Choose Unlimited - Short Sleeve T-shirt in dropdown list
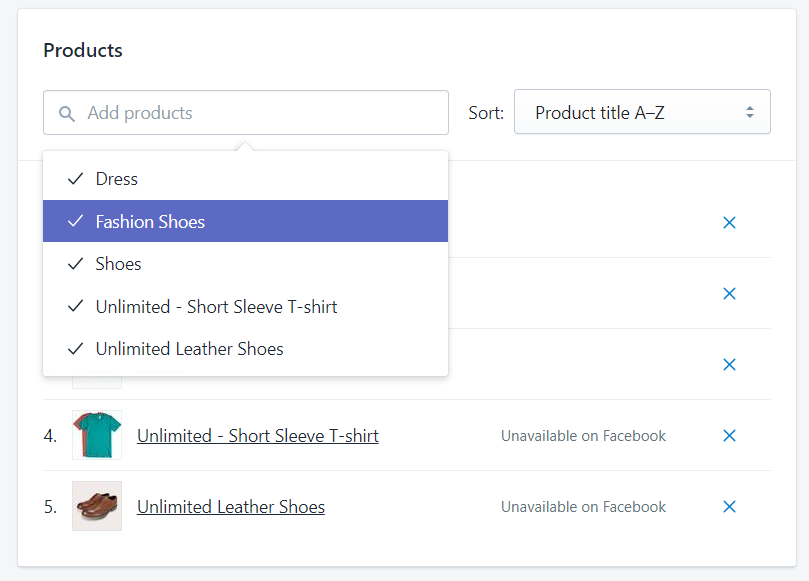The image size is (809, 581). 246,306
